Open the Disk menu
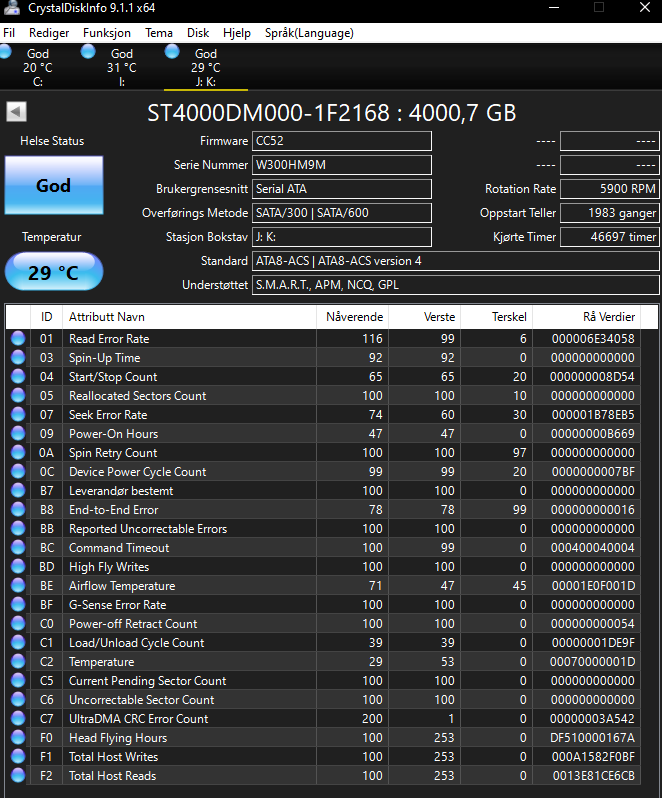The image size is (662, 798). click(198, 33)
